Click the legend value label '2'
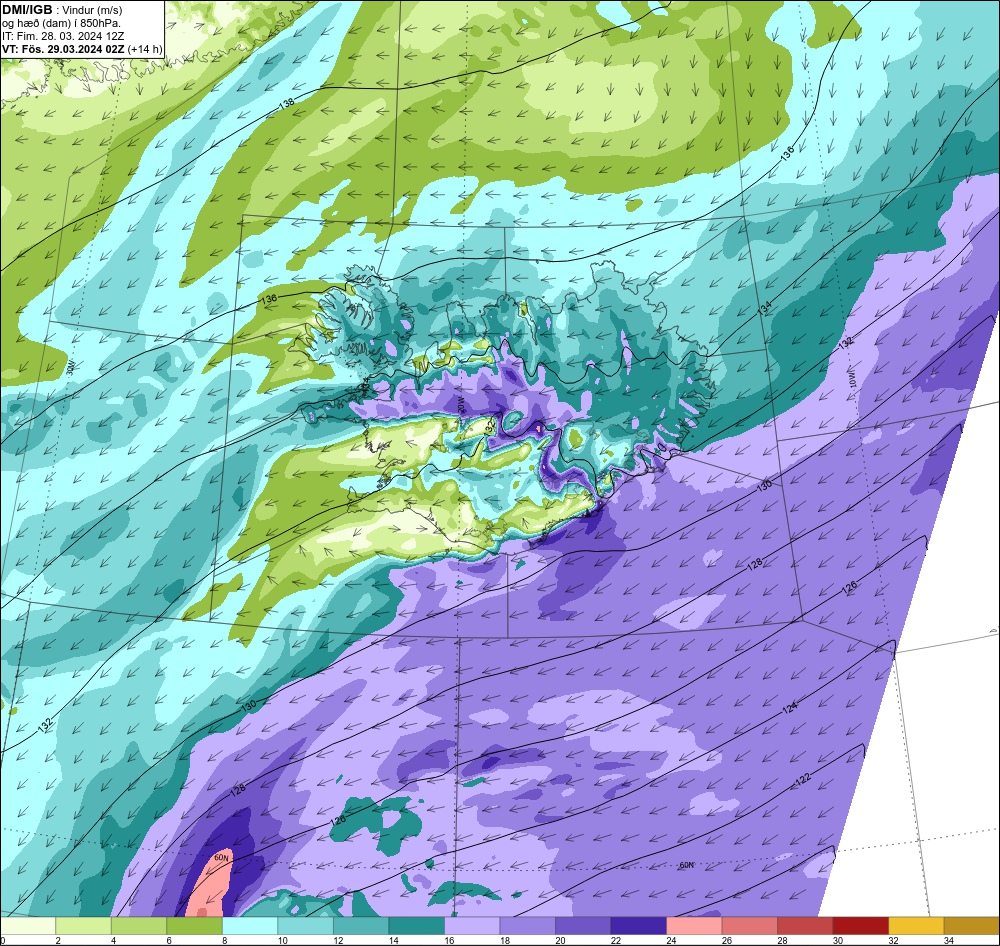The width and height of the screenshot is (1000, 946). point(57,940)
